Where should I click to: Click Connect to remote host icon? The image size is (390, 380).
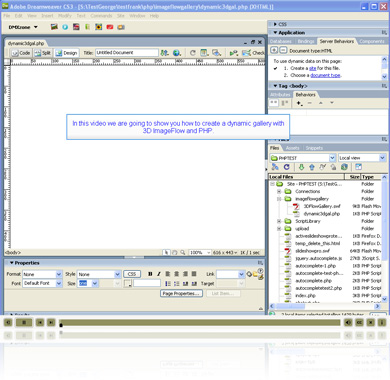[x=275, y=167]
